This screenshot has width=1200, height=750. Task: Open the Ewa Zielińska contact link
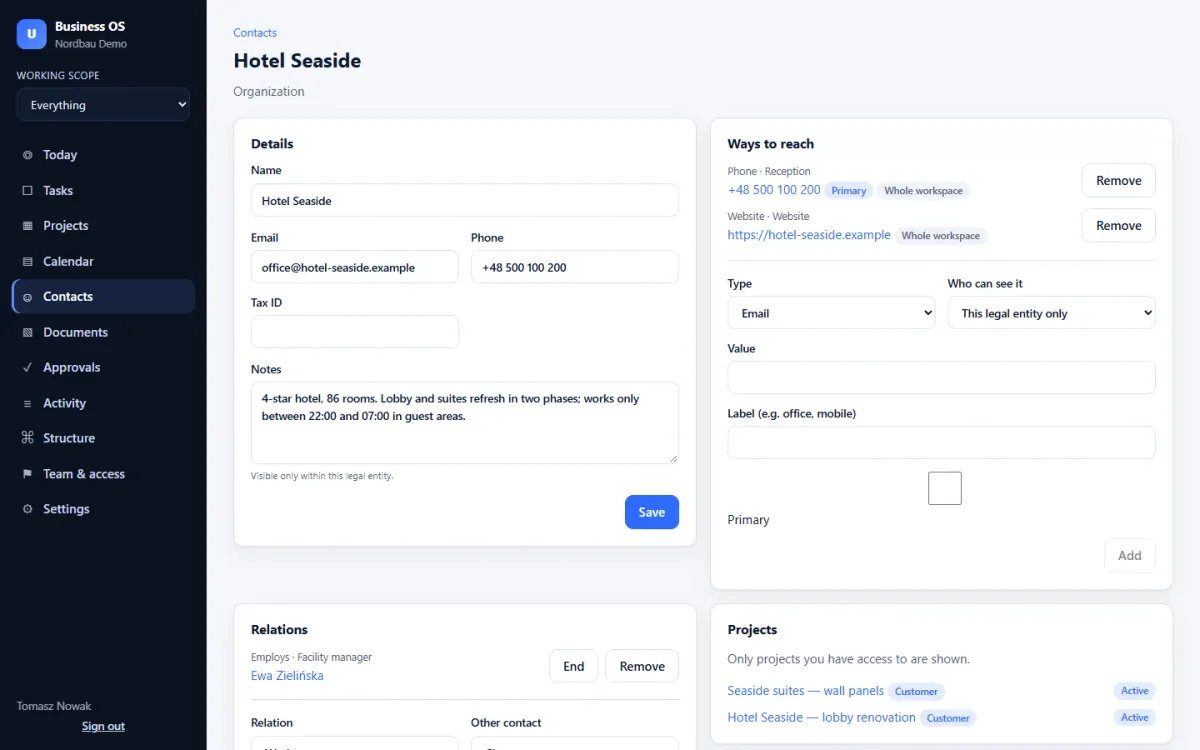(x=287, y=676)
